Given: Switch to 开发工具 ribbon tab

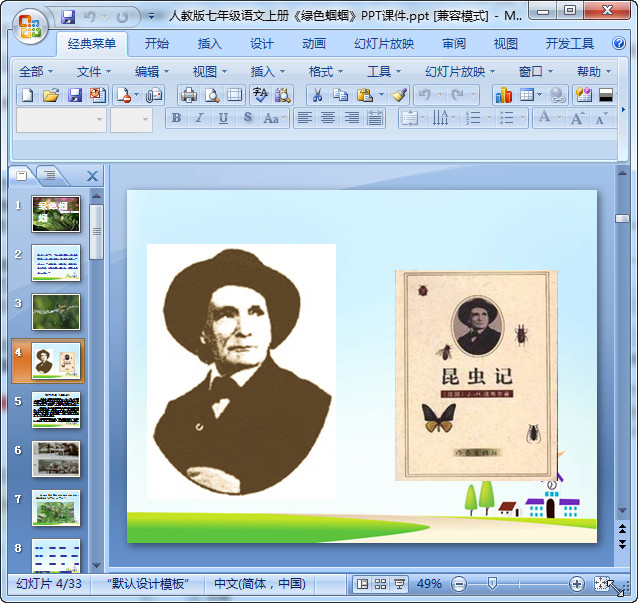Looking at the screenshot, I should click(570, 43).
